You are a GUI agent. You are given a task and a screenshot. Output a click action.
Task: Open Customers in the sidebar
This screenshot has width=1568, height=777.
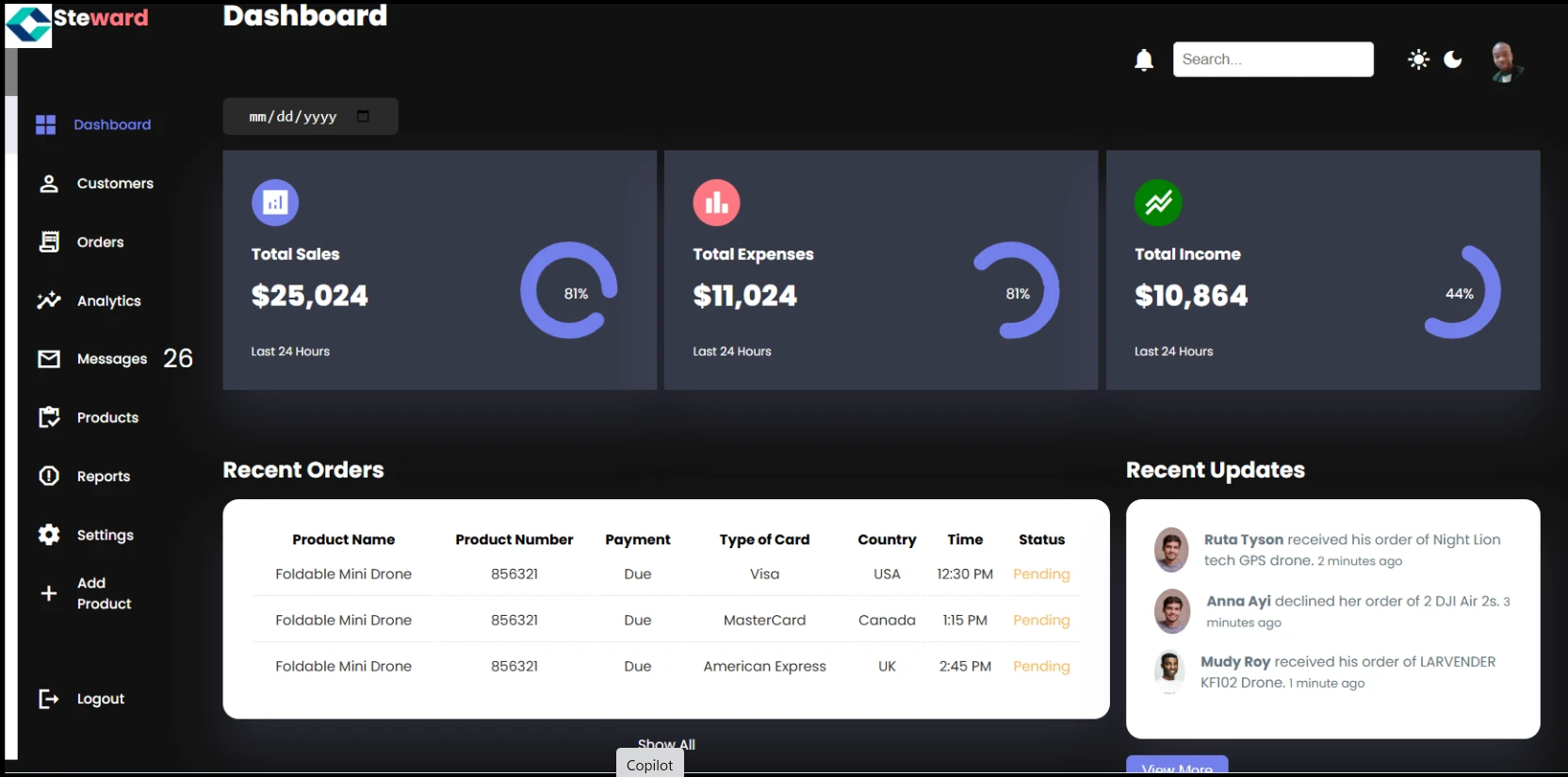(114, 184)
